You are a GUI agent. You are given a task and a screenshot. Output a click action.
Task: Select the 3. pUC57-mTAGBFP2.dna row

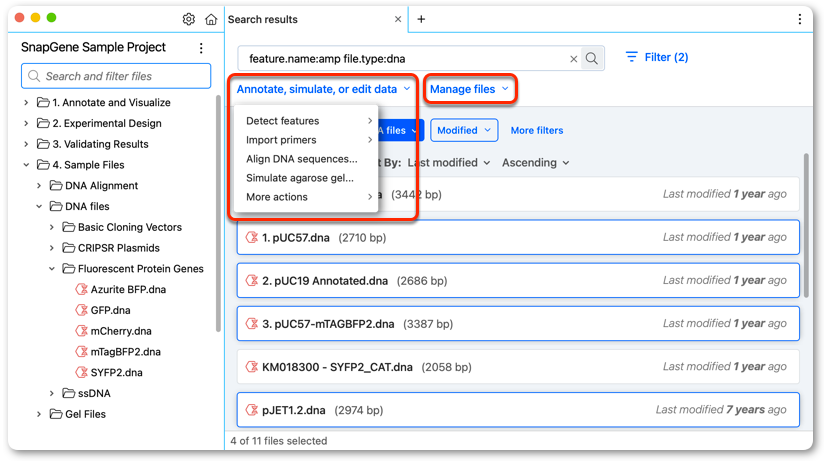tap(518, 324)
